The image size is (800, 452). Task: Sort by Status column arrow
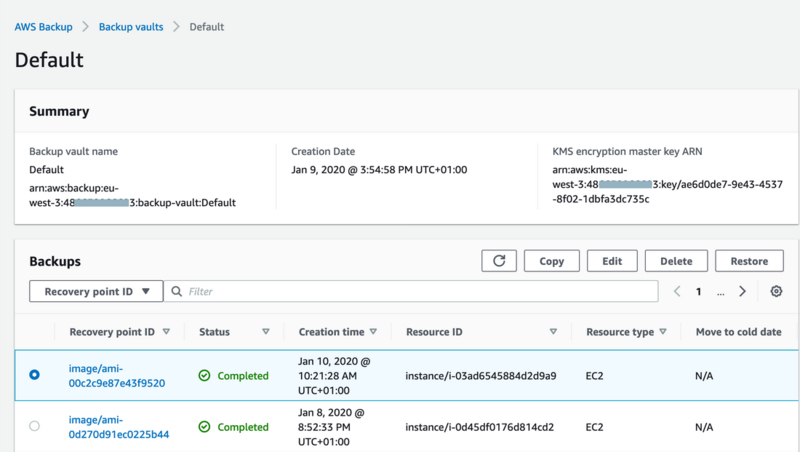[x=266, y=332]
